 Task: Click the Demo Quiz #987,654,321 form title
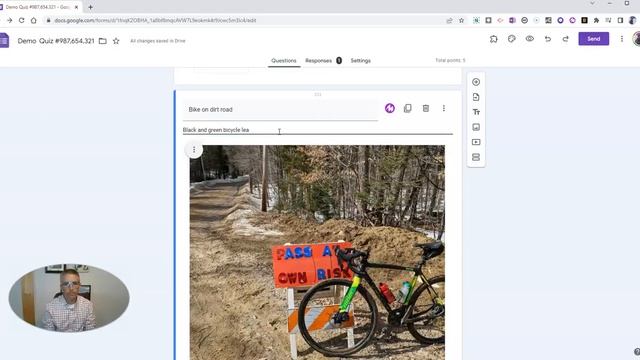pos(56,41)
